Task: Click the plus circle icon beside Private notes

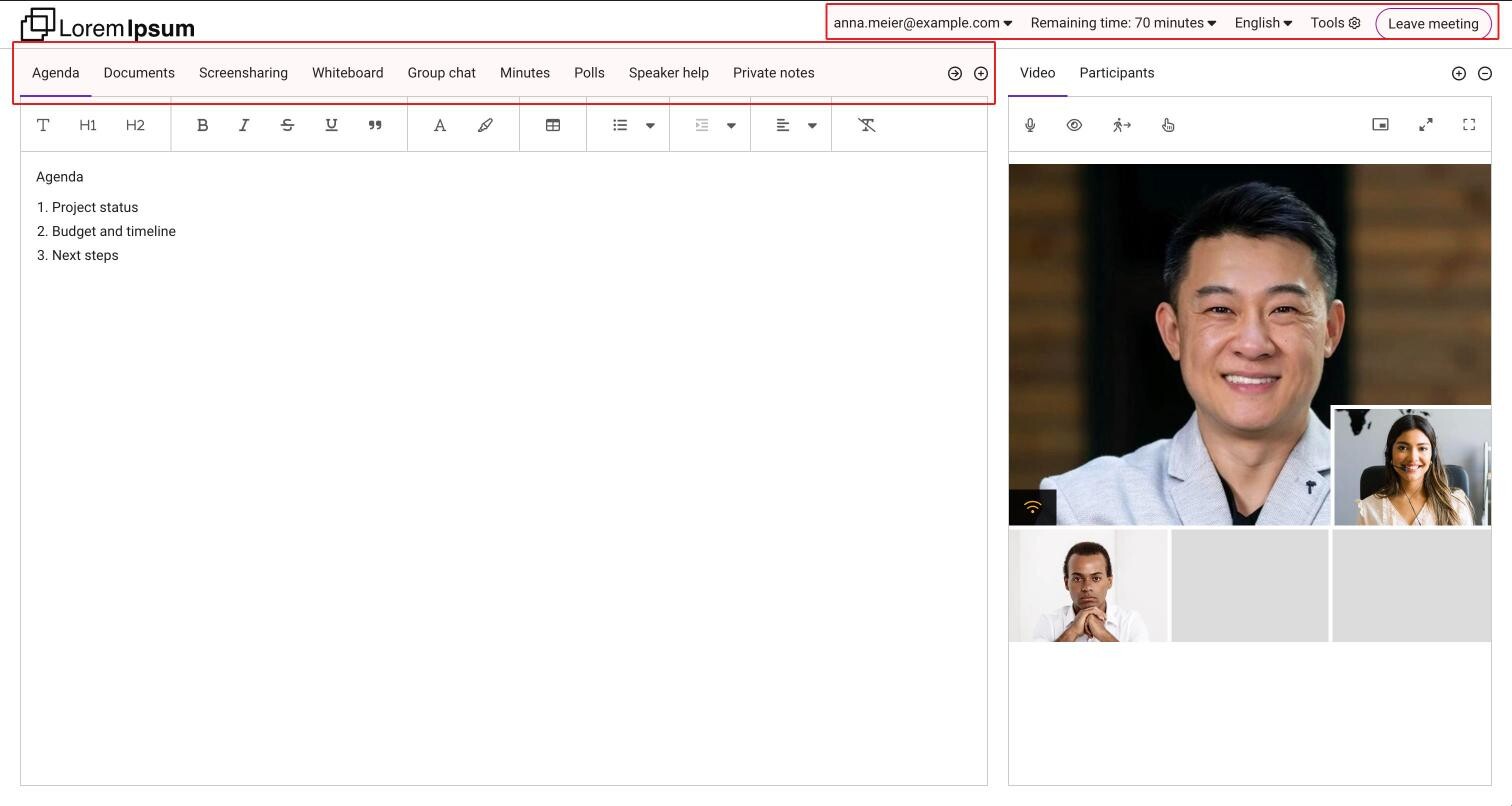Action: click(981, 73)
